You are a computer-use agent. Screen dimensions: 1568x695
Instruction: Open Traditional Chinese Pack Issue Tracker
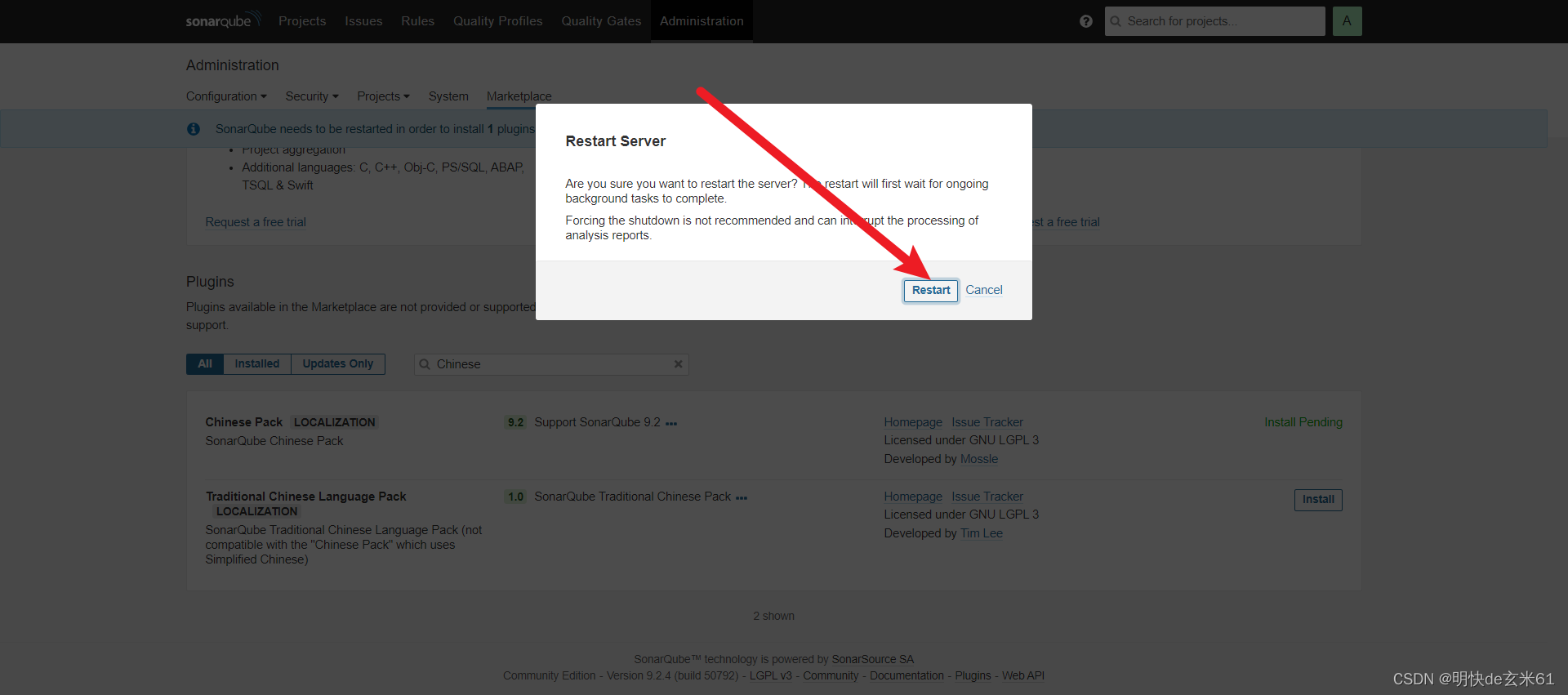(987, 497)
